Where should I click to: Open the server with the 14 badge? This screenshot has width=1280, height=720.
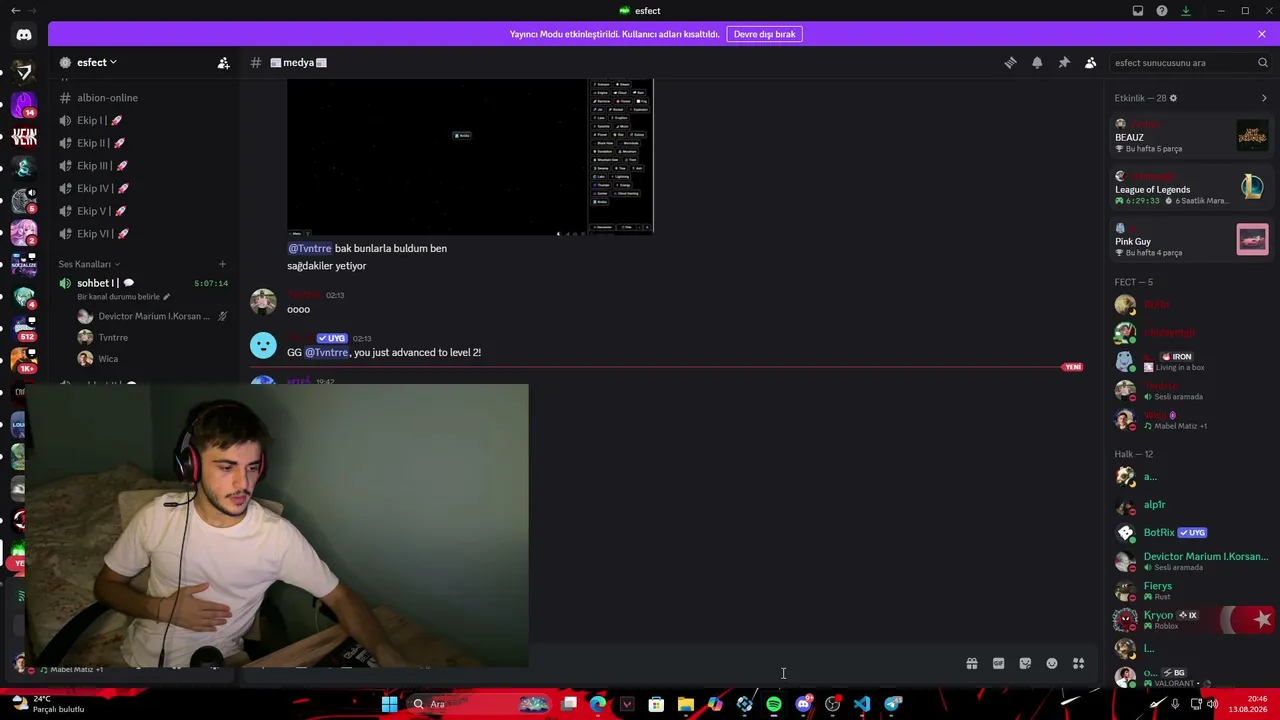point(24,103)
